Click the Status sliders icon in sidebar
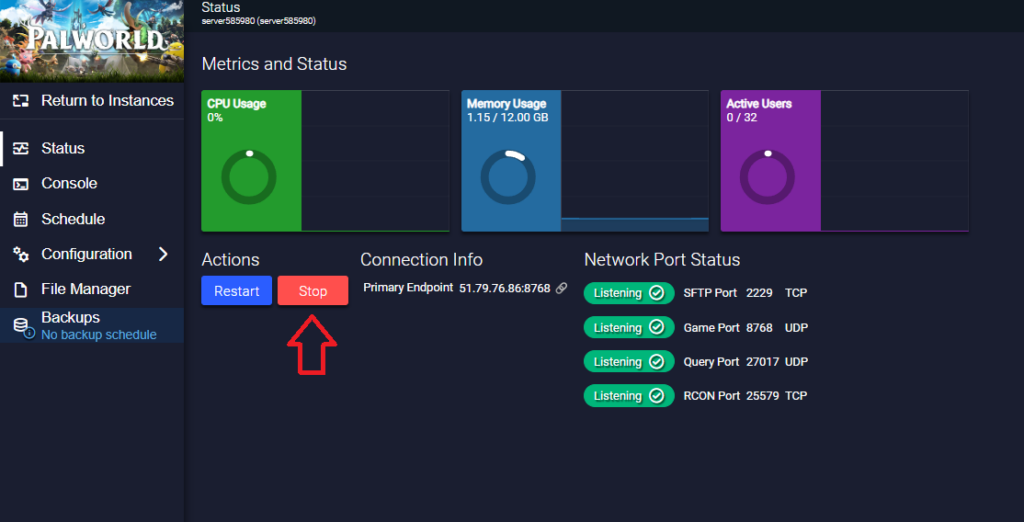This screenshot has height=522, width=1024. [x=20, y=148]
